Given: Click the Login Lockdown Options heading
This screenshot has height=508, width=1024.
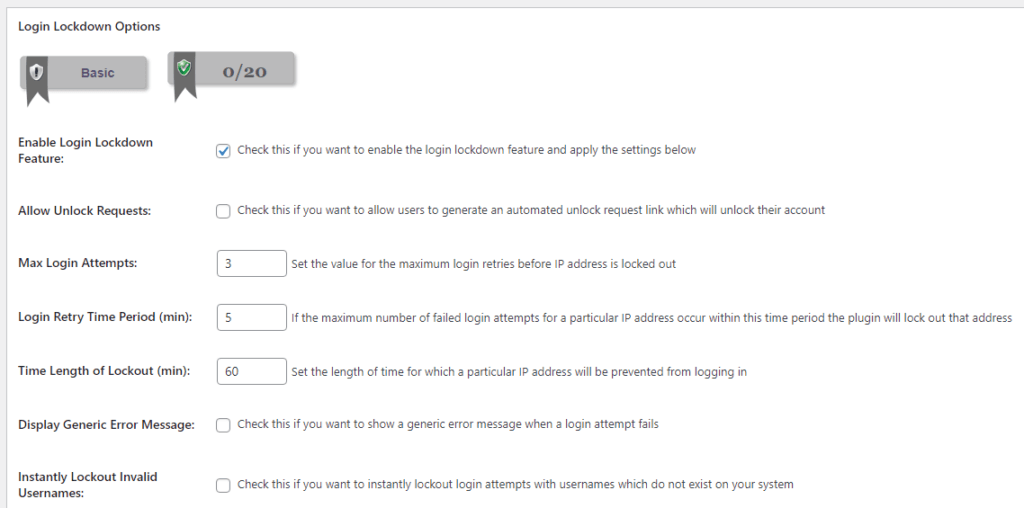Looking at the screenshot, I should (x=89, y=27).
